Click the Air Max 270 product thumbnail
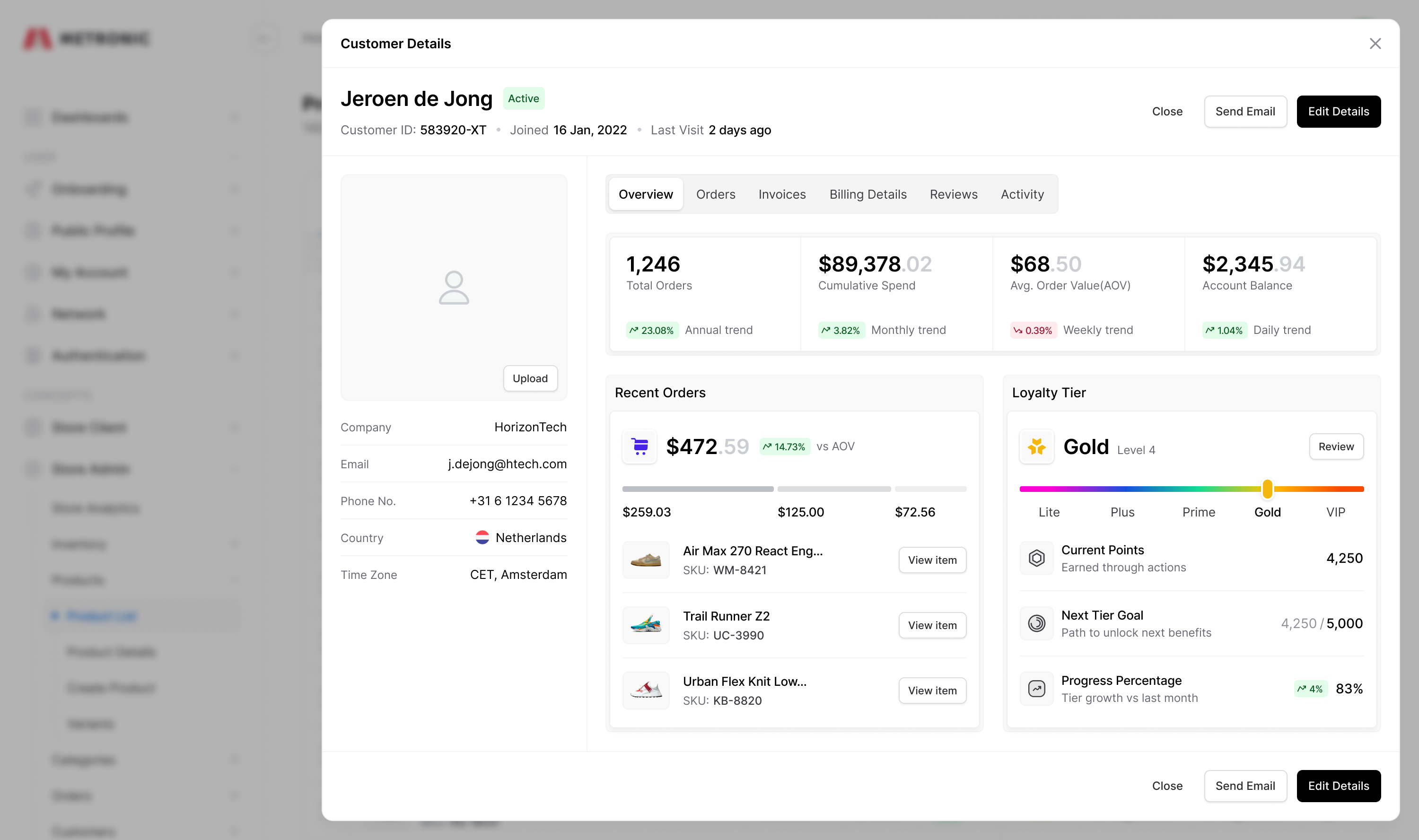The height and width of the screenshot is (840, 1419). pyautogui.click(x=645, y=560)
